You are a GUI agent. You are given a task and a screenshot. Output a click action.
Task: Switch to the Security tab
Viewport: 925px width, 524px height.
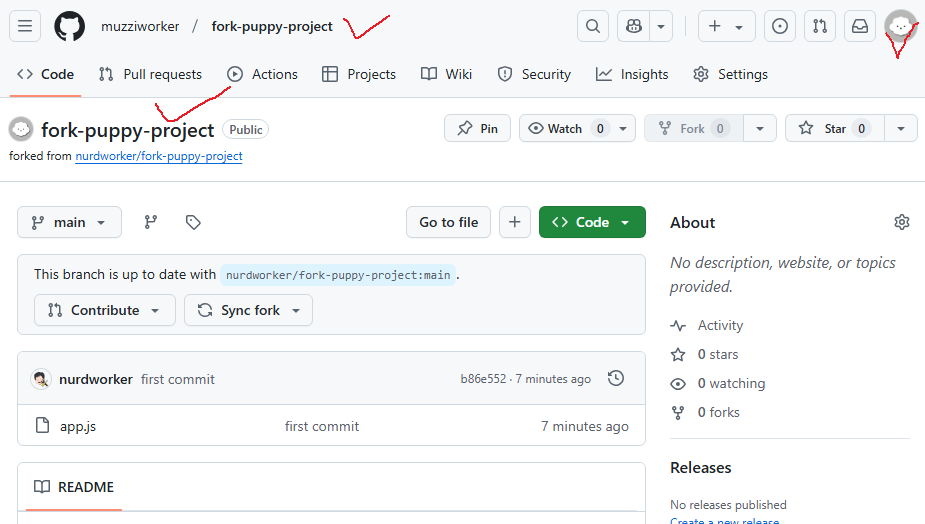[x=534, y=74]
